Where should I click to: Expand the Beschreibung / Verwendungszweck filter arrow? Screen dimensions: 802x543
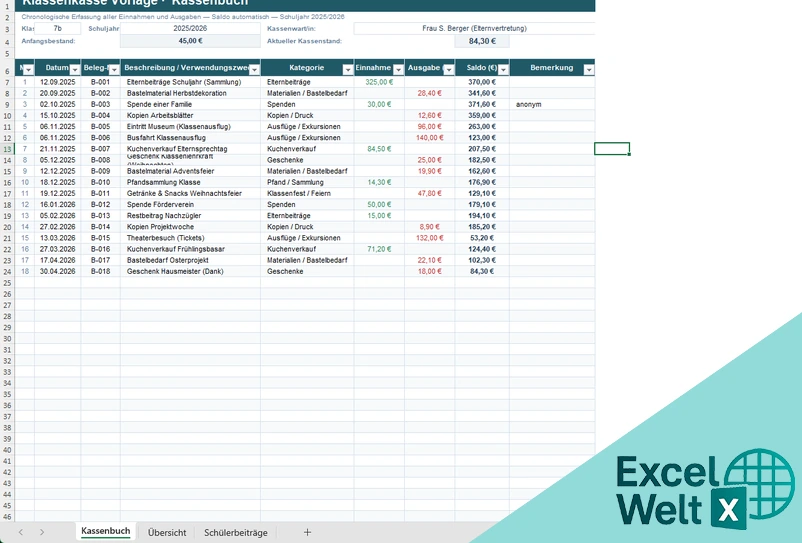(x=254, y=70)
